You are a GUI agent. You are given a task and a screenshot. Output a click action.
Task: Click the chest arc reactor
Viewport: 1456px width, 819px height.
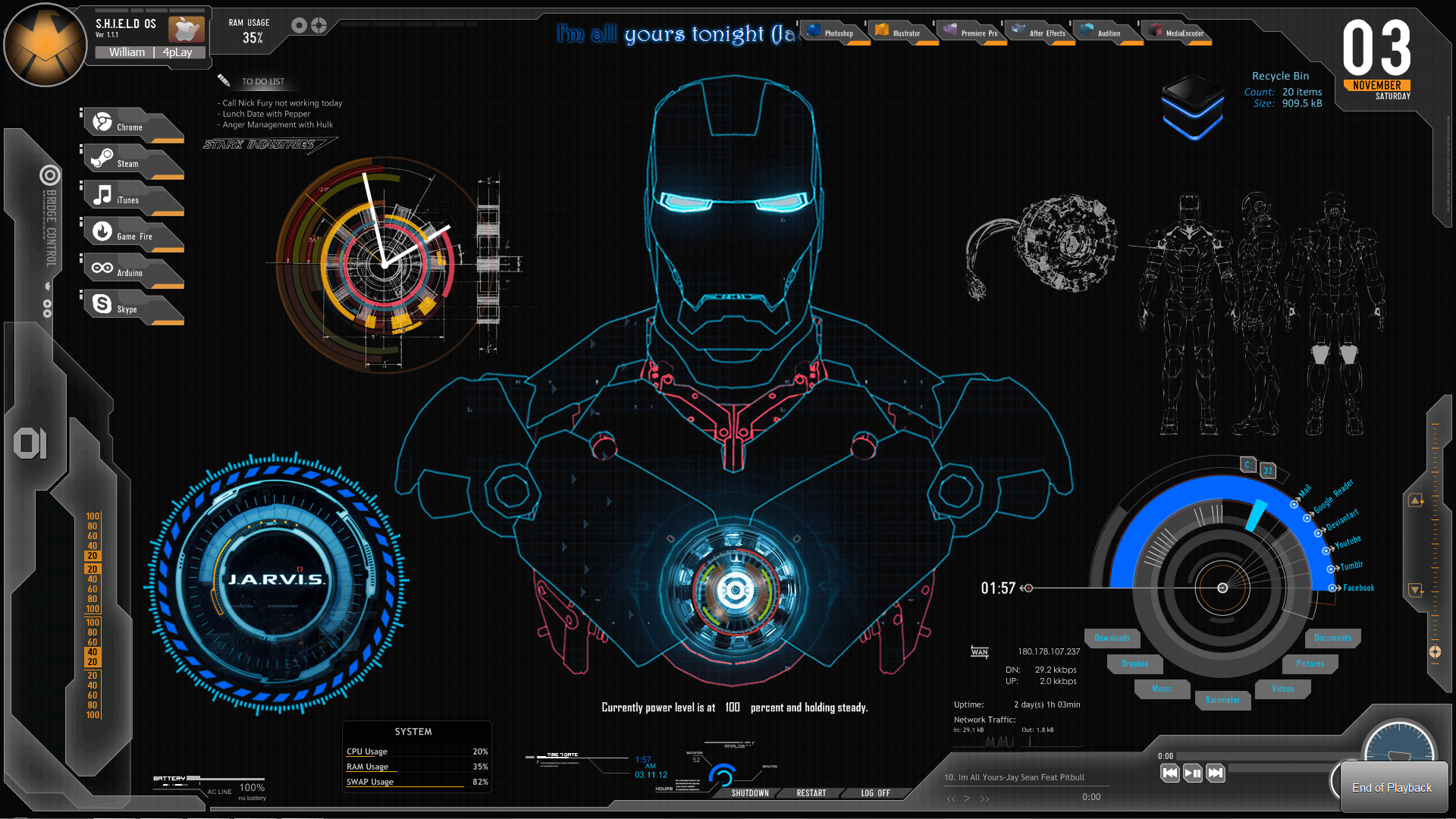point(734,590)
